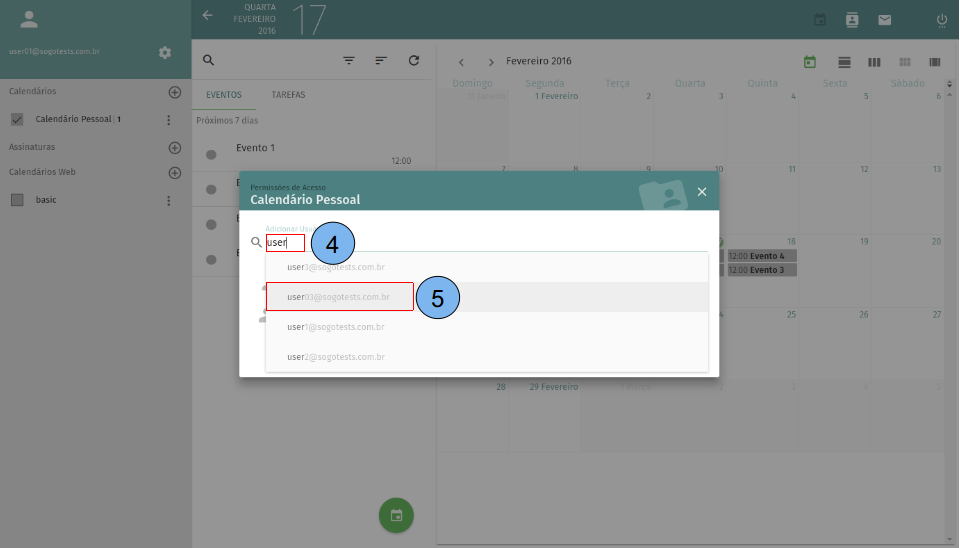Open the events sort options
The width and height of the screenshot is (960, 548).
381,60
